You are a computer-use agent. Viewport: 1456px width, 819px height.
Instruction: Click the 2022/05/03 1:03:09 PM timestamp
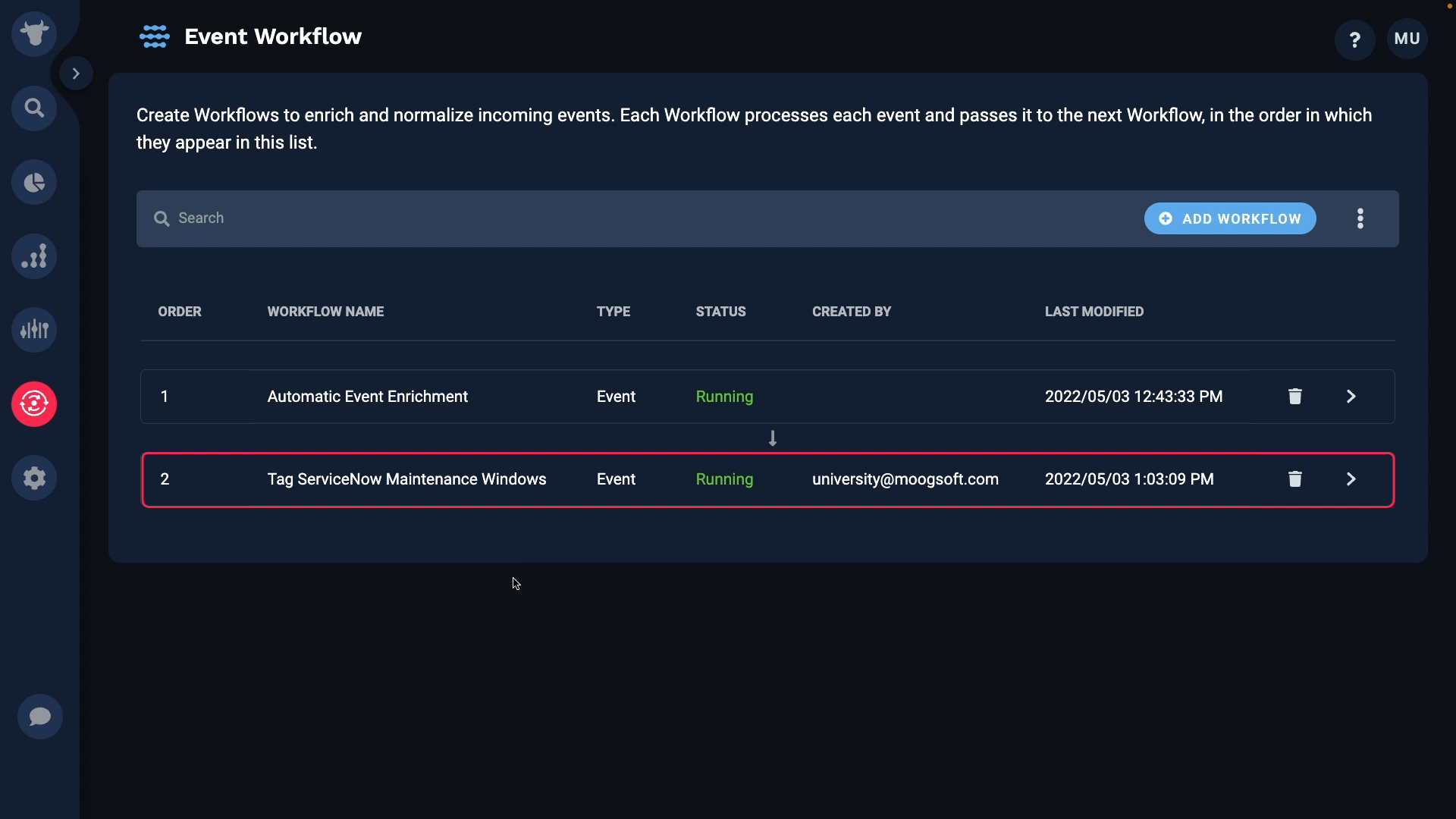pyautogui.click(x=1129, y=479)
